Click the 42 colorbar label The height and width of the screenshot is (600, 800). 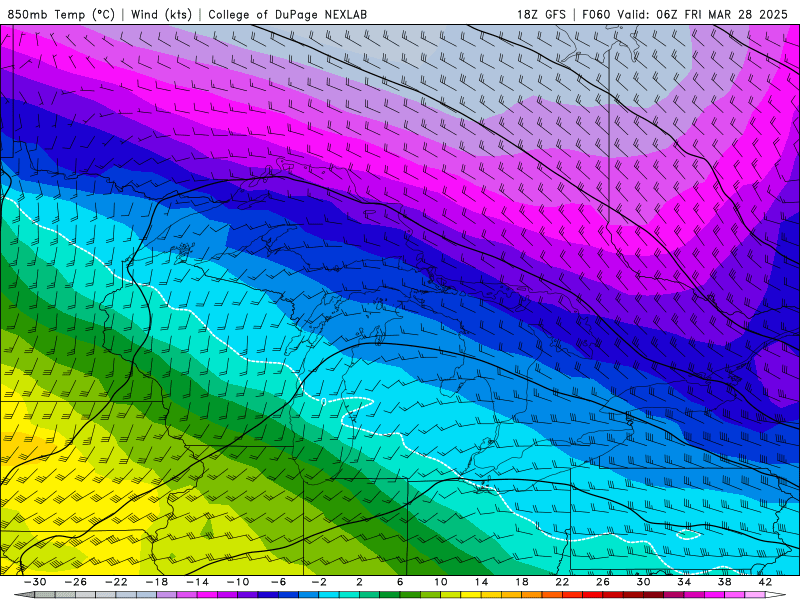pyautogui.click(x=765, y=582)
